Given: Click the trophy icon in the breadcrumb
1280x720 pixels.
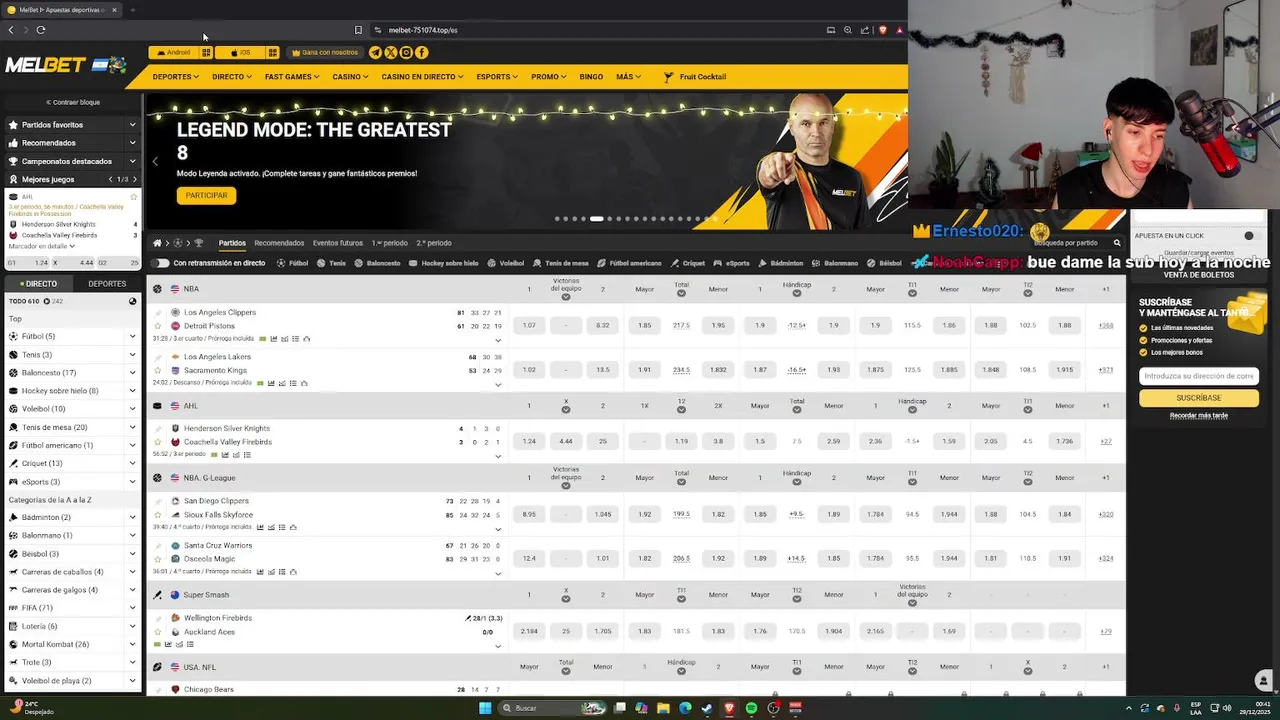Looking at the screenshot, I should pyautogui.click(x=198, y=243).
